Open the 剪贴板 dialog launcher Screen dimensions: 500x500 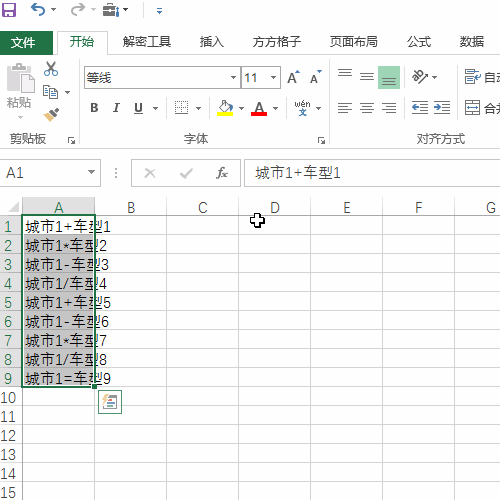tap(71, 140)
